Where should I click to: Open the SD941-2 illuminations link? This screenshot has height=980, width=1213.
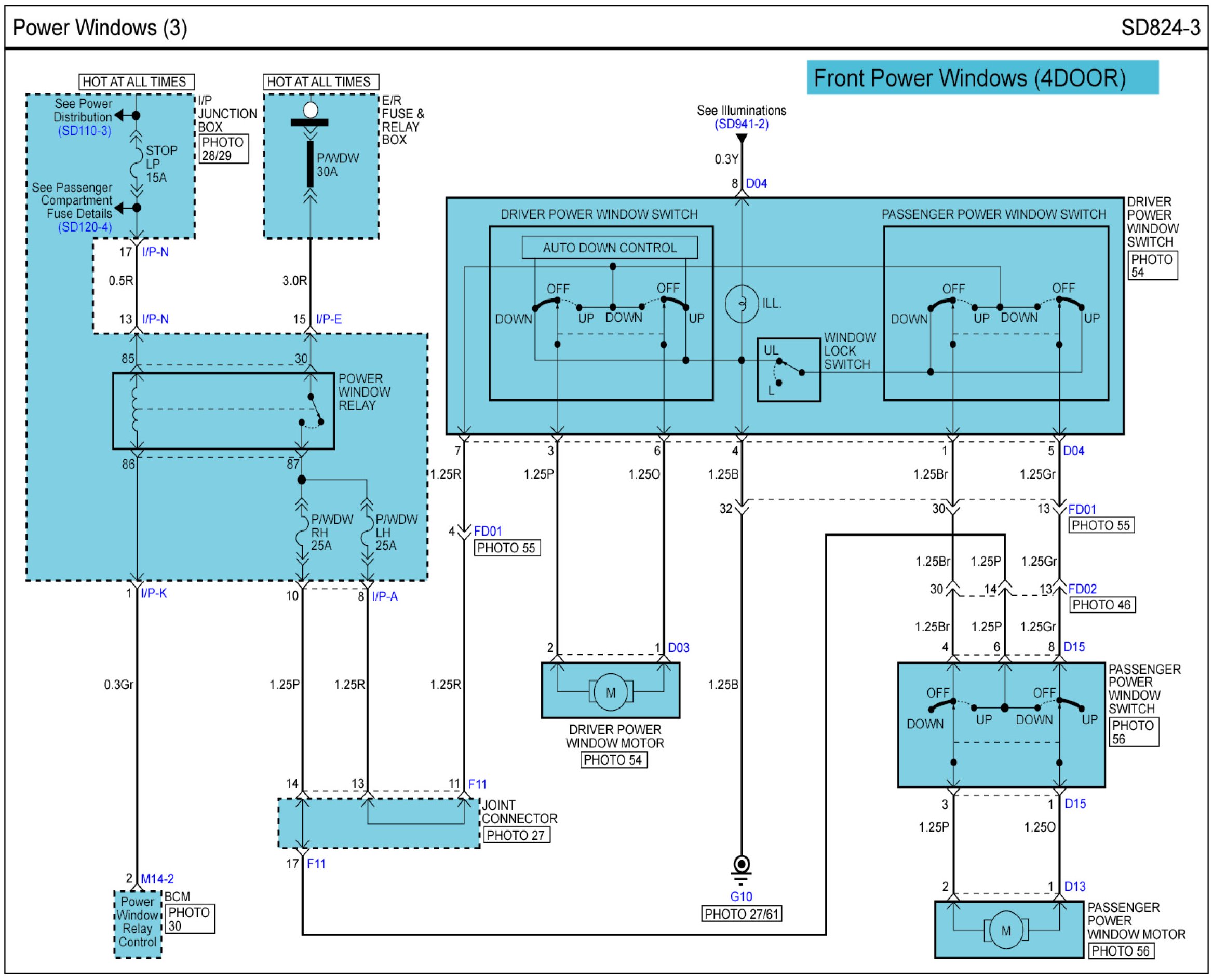pyautogui.click(x=742, y=124)
